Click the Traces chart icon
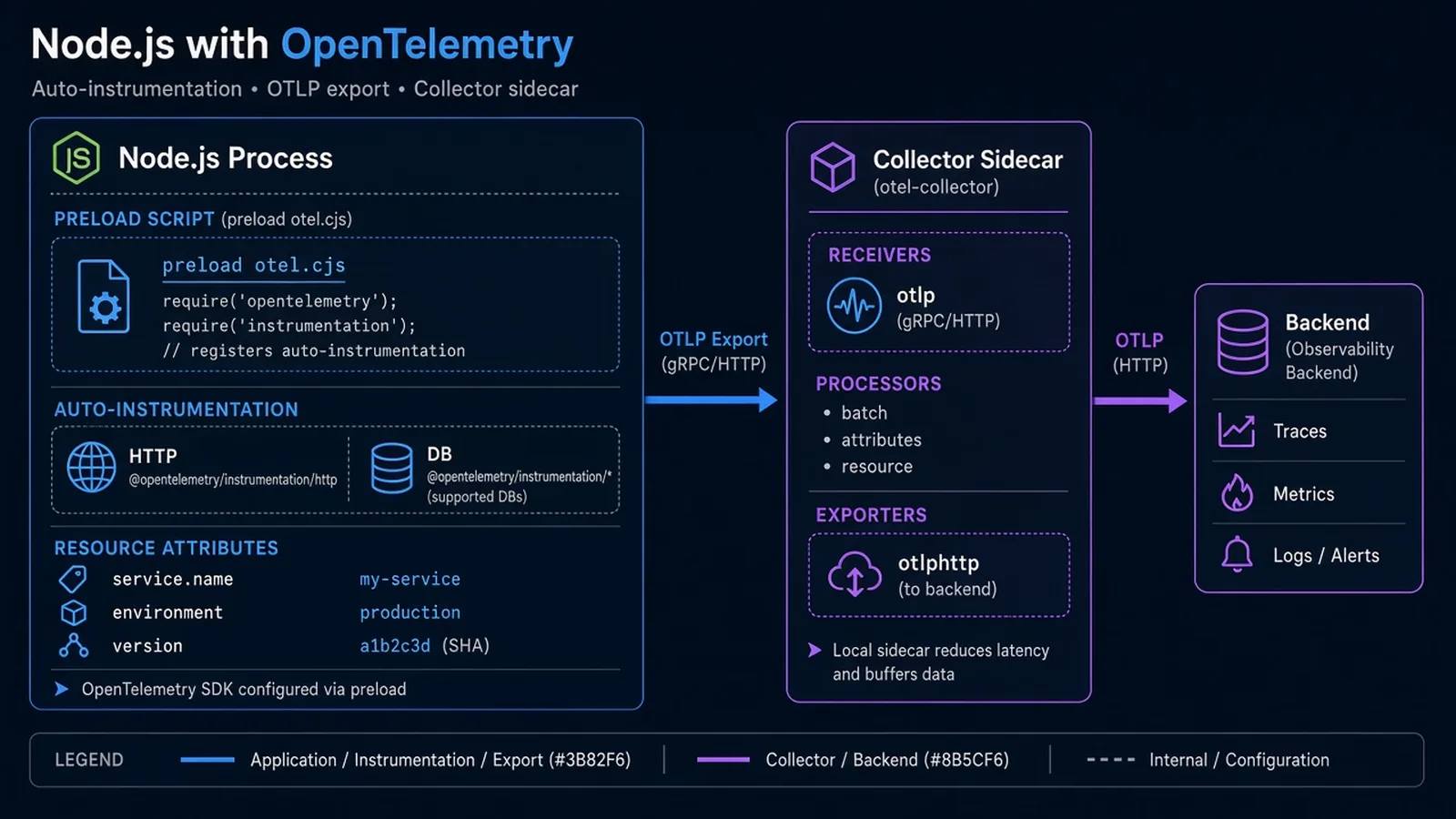 coord(1237,430)
